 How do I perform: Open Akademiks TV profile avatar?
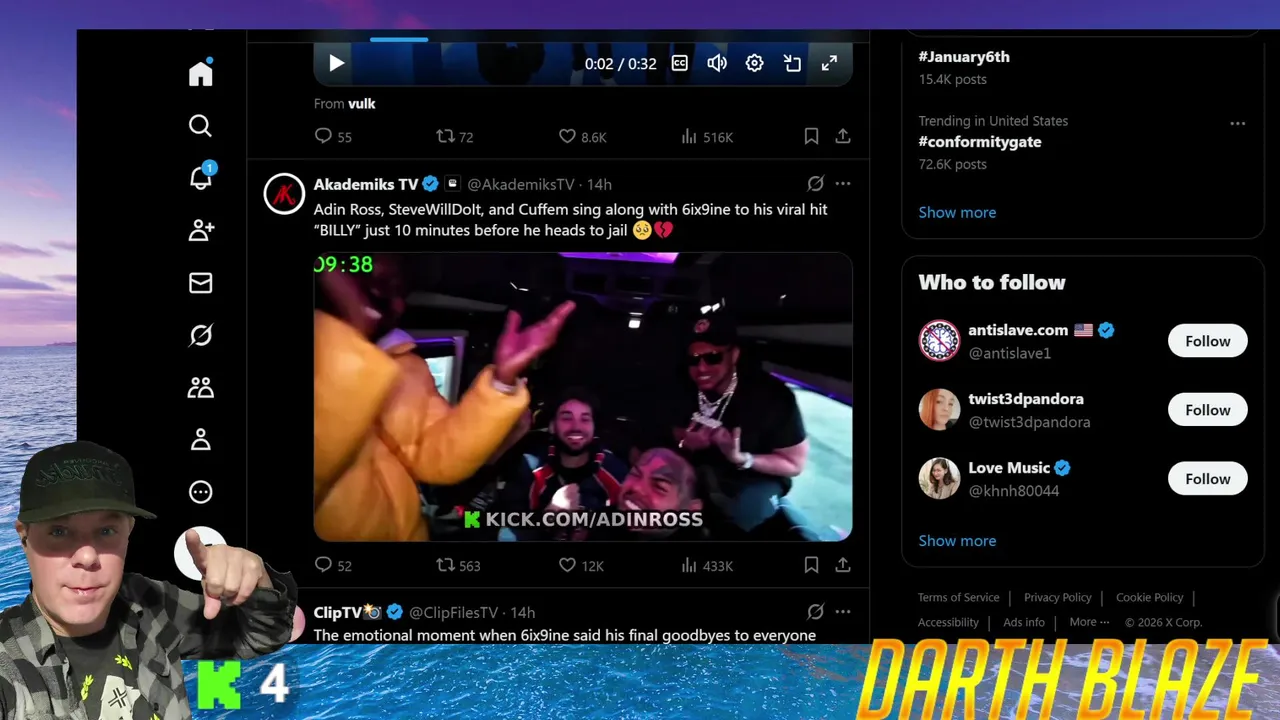[284, 194]
